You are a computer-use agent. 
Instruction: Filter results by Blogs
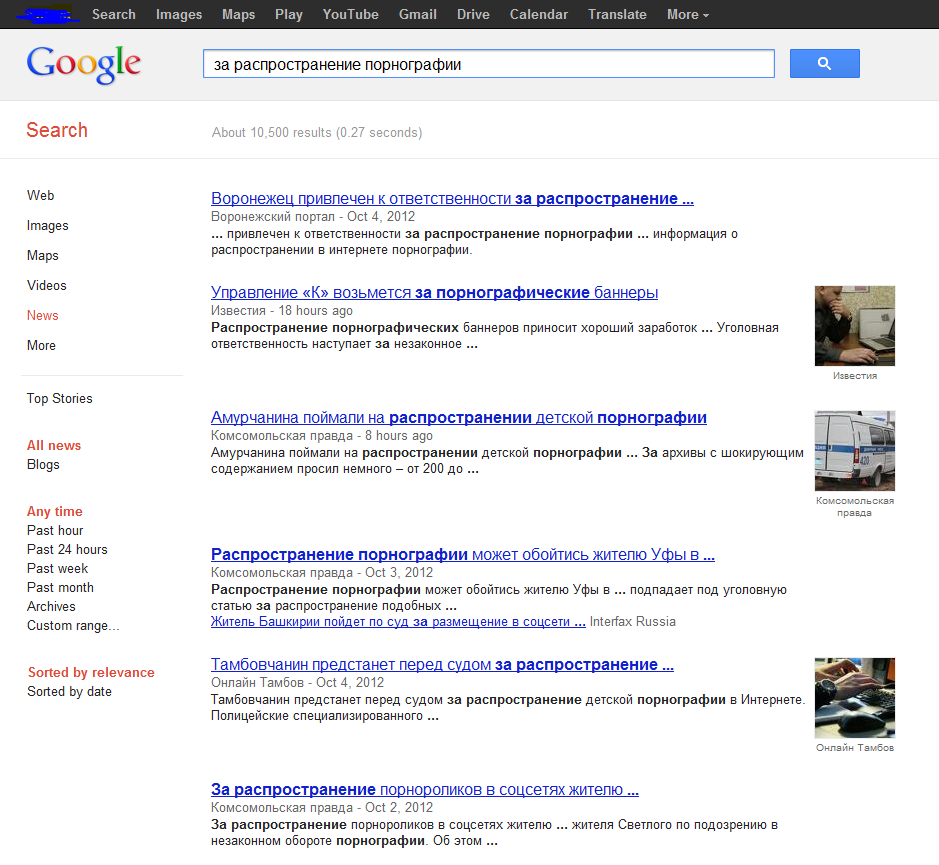tap(43, 464)
